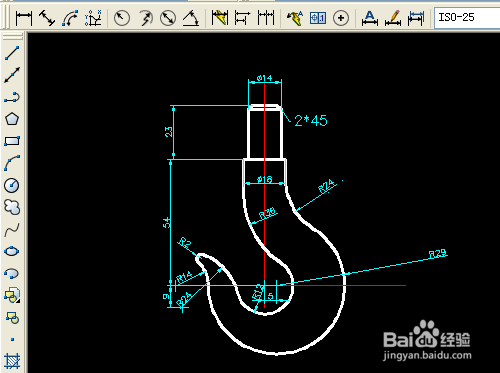
Task: Select the Ellipse Arc tool
Action: (12, 273)
